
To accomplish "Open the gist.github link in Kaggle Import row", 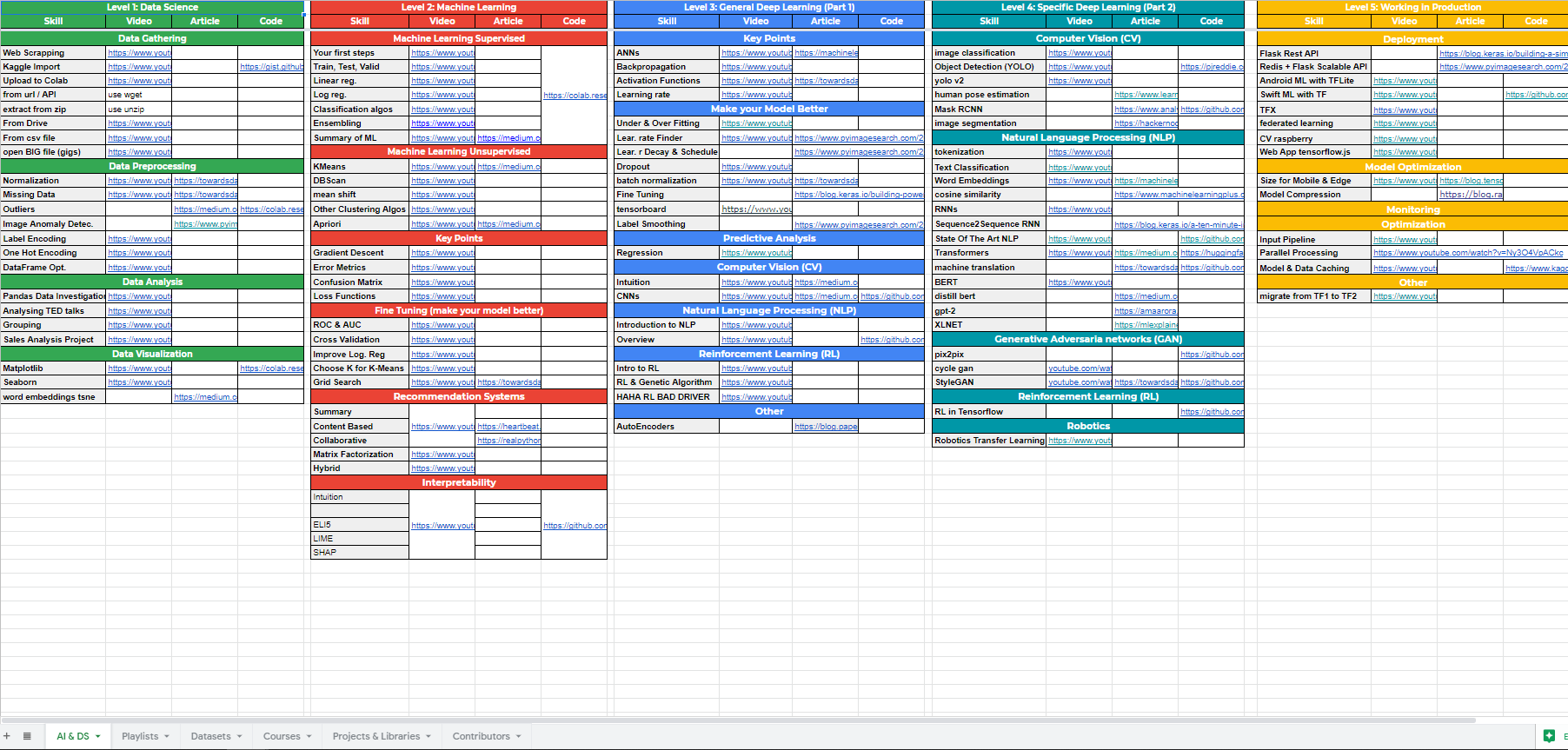I will 271,67.
